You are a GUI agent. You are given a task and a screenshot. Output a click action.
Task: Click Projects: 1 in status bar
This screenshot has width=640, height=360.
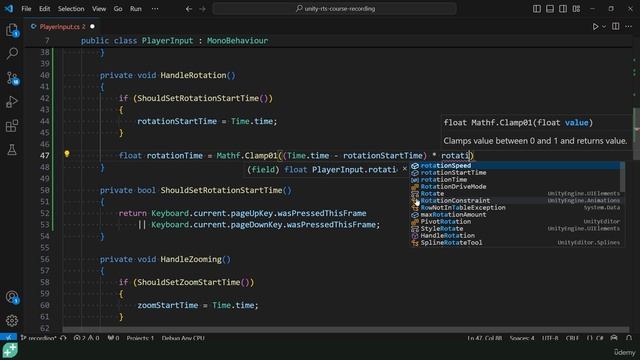[140, 338]
